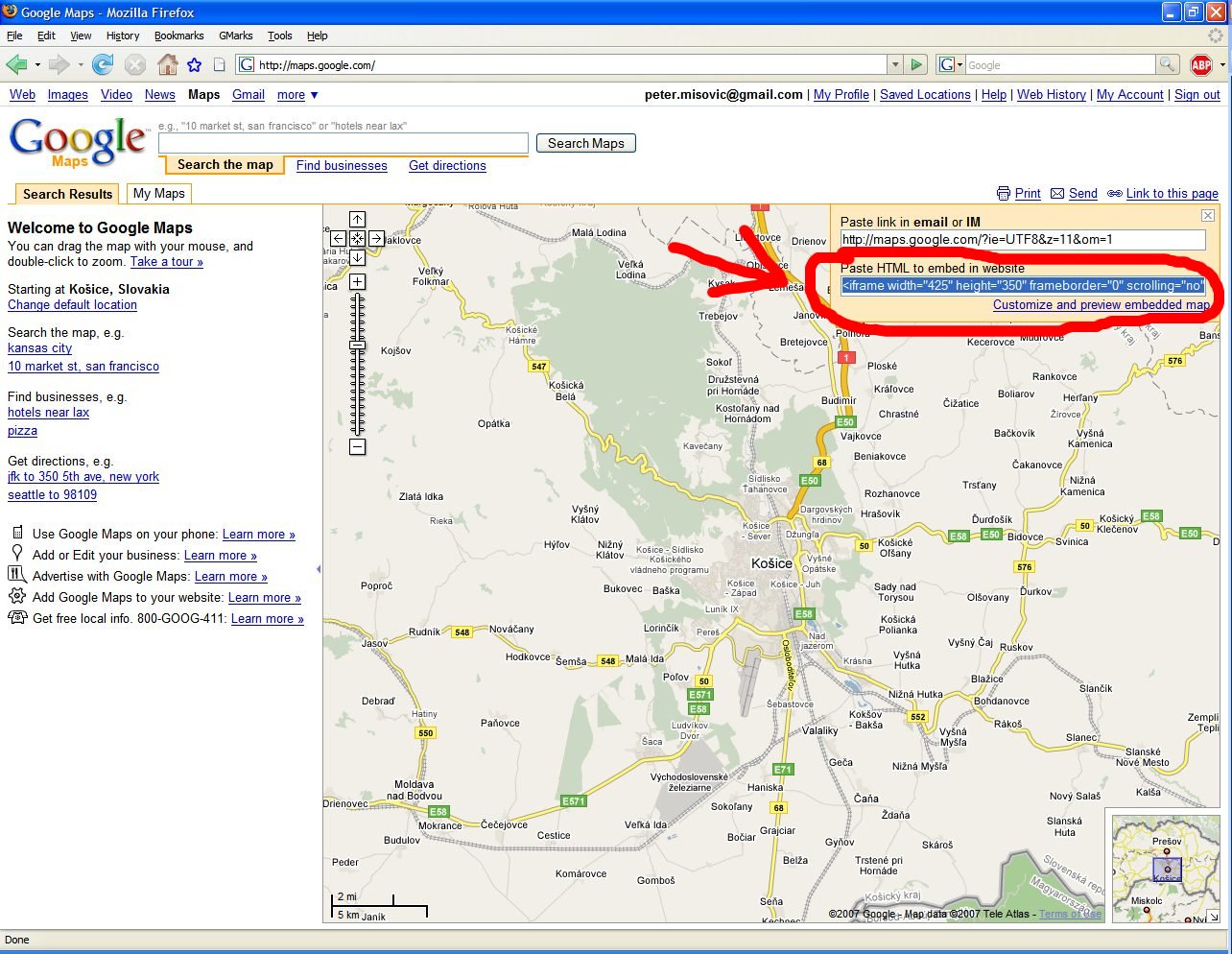
Task: Click the browser address bar
Action: point(572,64)
